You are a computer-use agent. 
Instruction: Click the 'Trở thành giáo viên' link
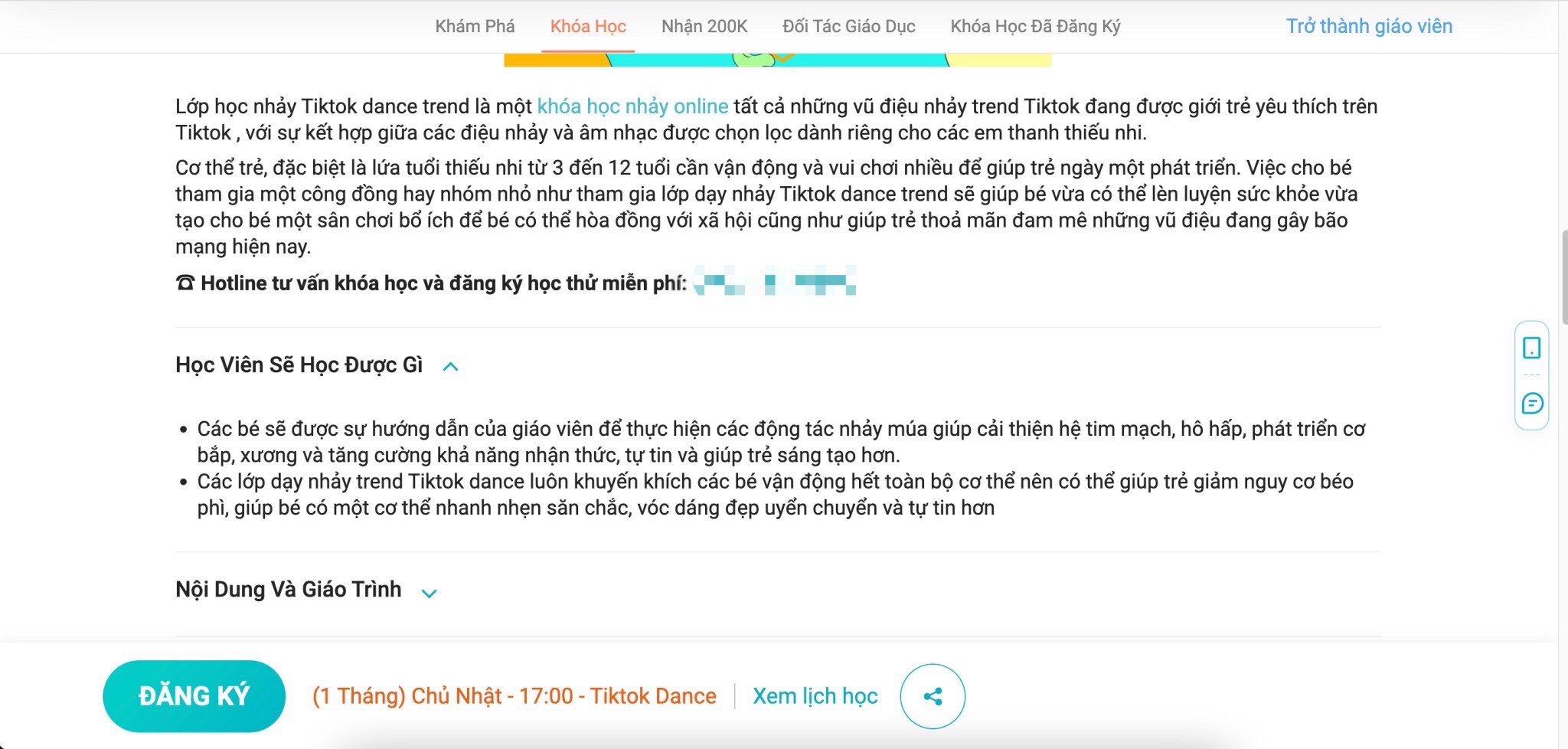[x=1370, y=25]
